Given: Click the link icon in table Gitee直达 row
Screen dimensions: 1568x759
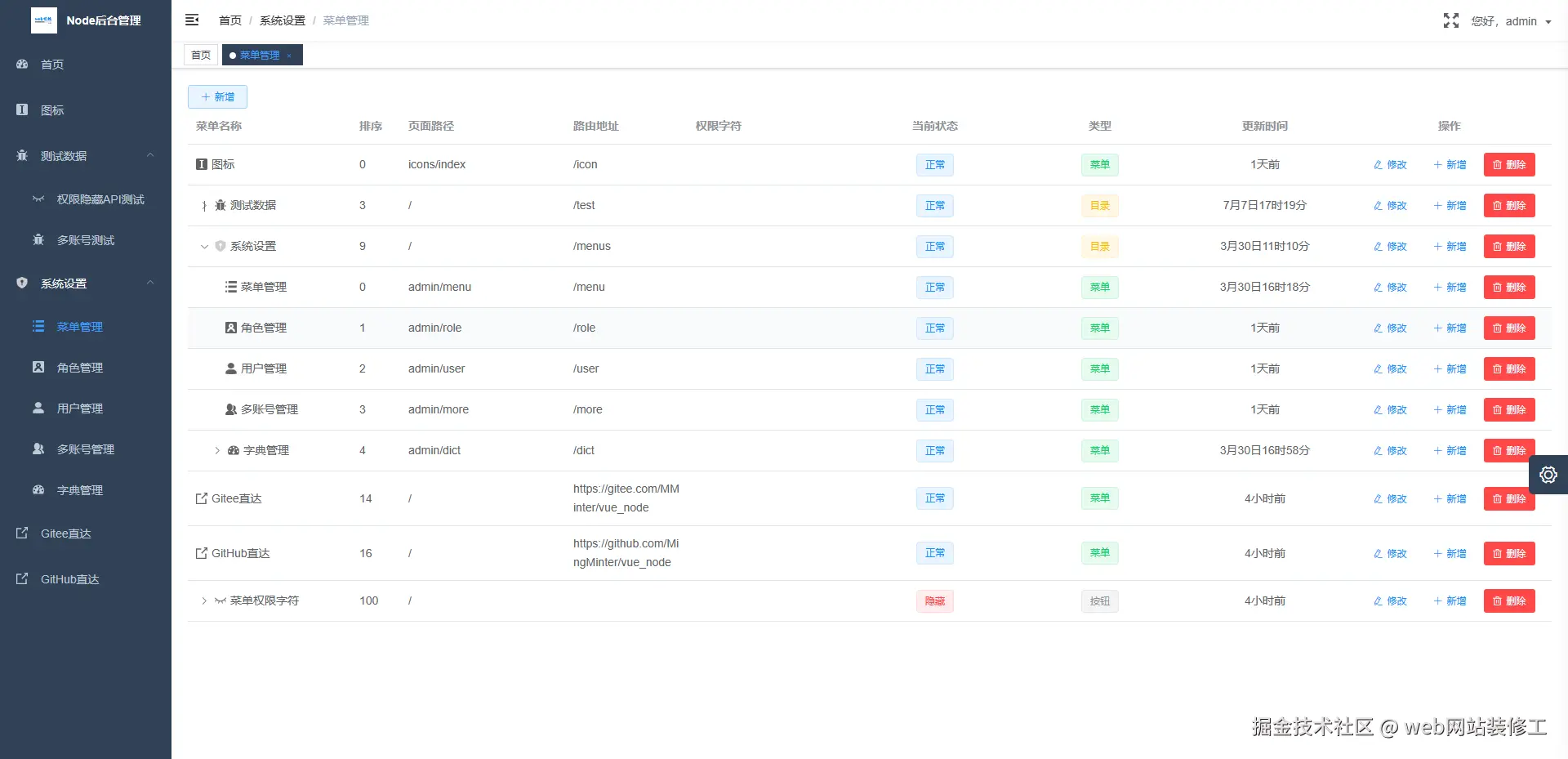Looking at the screenshot, I should pos(202,498).
